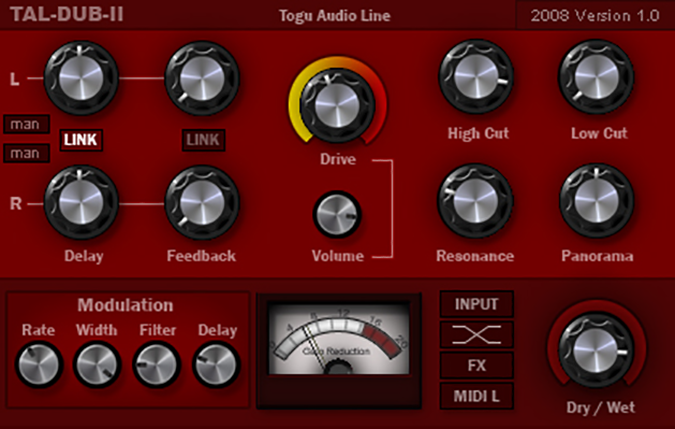Toggle the lower man sync button
This screenshot has height=429, width=675.
tap(26, 153)
